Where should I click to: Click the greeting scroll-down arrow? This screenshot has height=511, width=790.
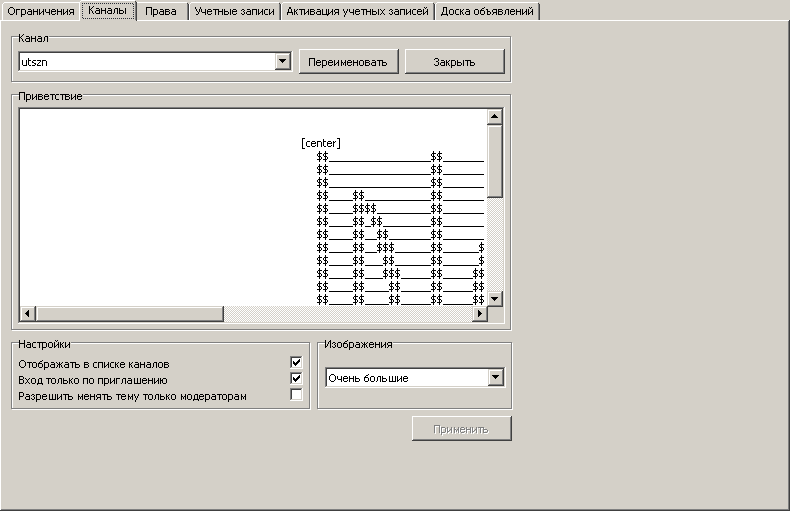coord(494,298)
